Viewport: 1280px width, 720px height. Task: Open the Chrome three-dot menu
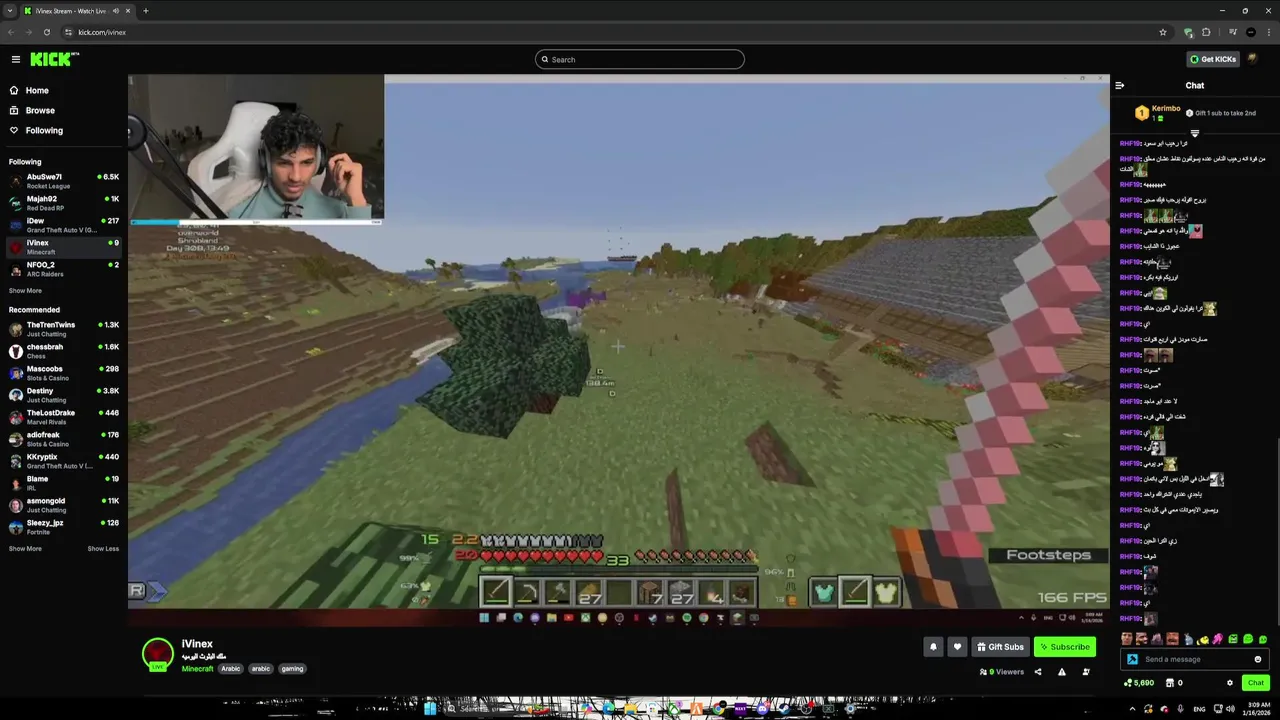click(x=1269, y=32)
